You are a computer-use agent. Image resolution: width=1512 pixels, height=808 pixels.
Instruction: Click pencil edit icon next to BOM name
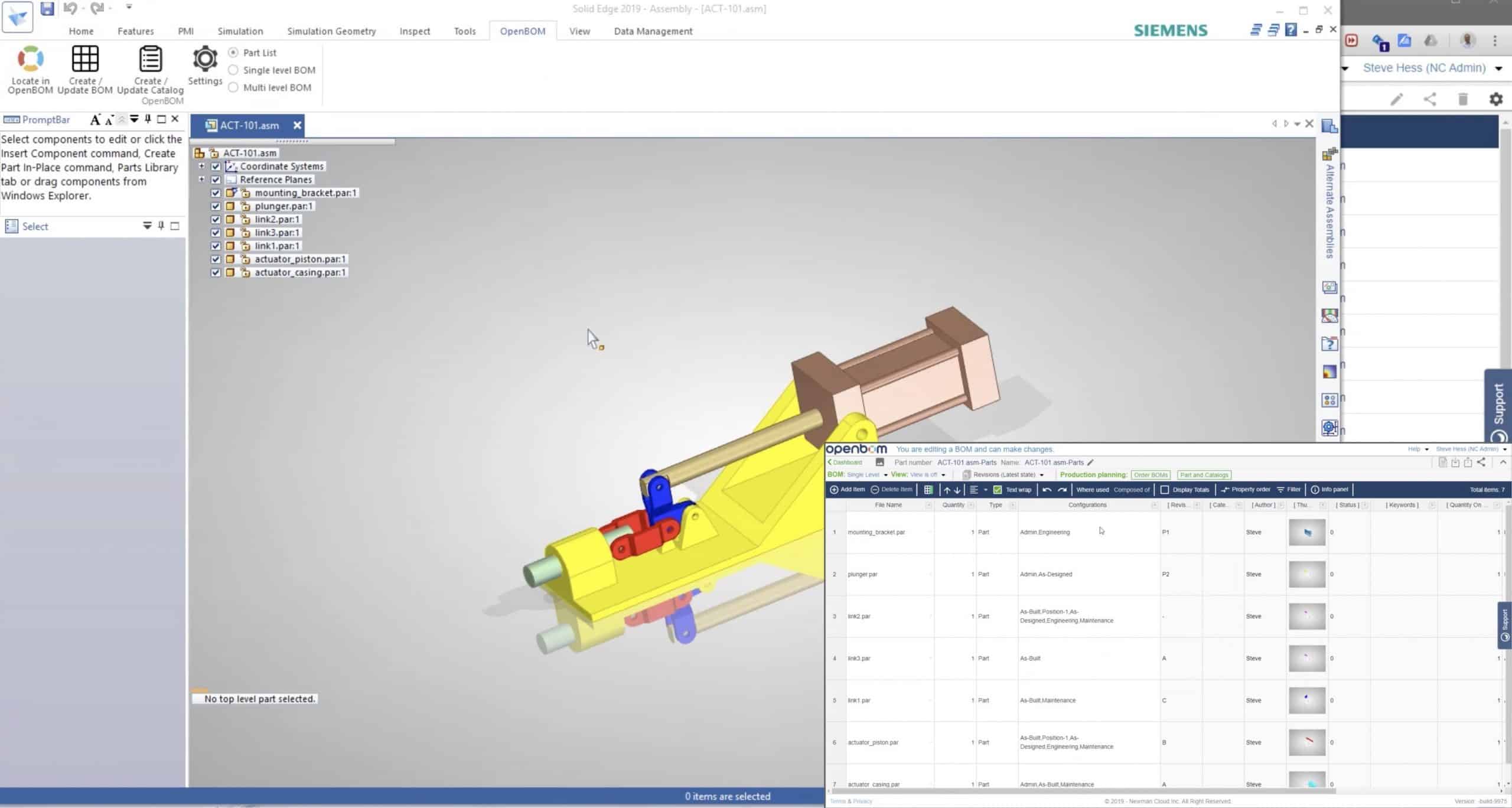pos(1090,462)
